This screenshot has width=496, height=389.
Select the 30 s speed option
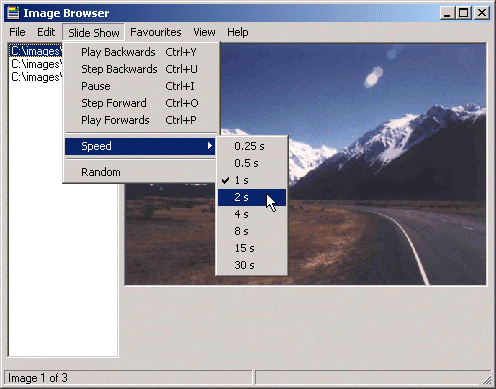click(x=252, y=265)
